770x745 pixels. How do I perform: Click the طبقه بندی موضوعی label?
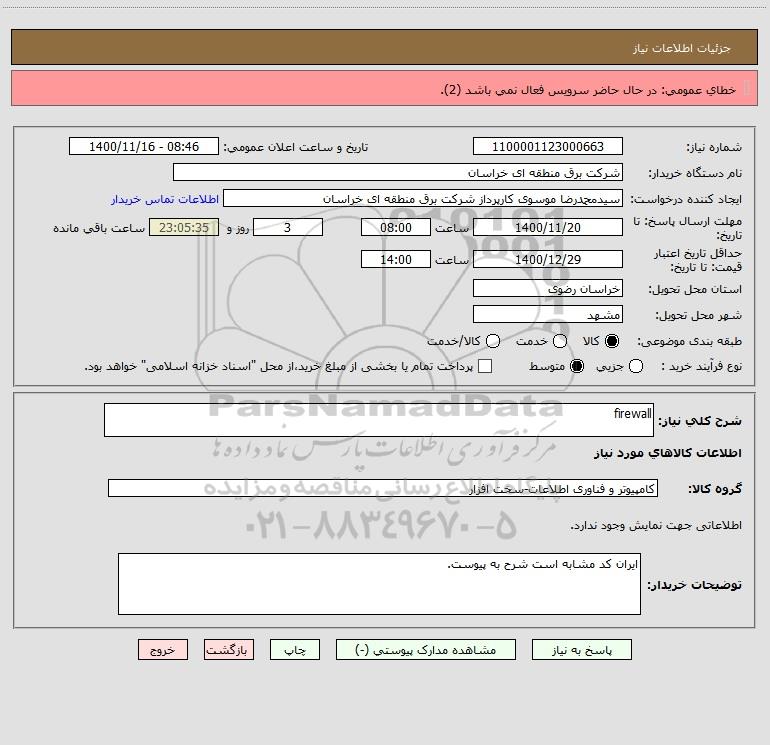tap(689, 341)
